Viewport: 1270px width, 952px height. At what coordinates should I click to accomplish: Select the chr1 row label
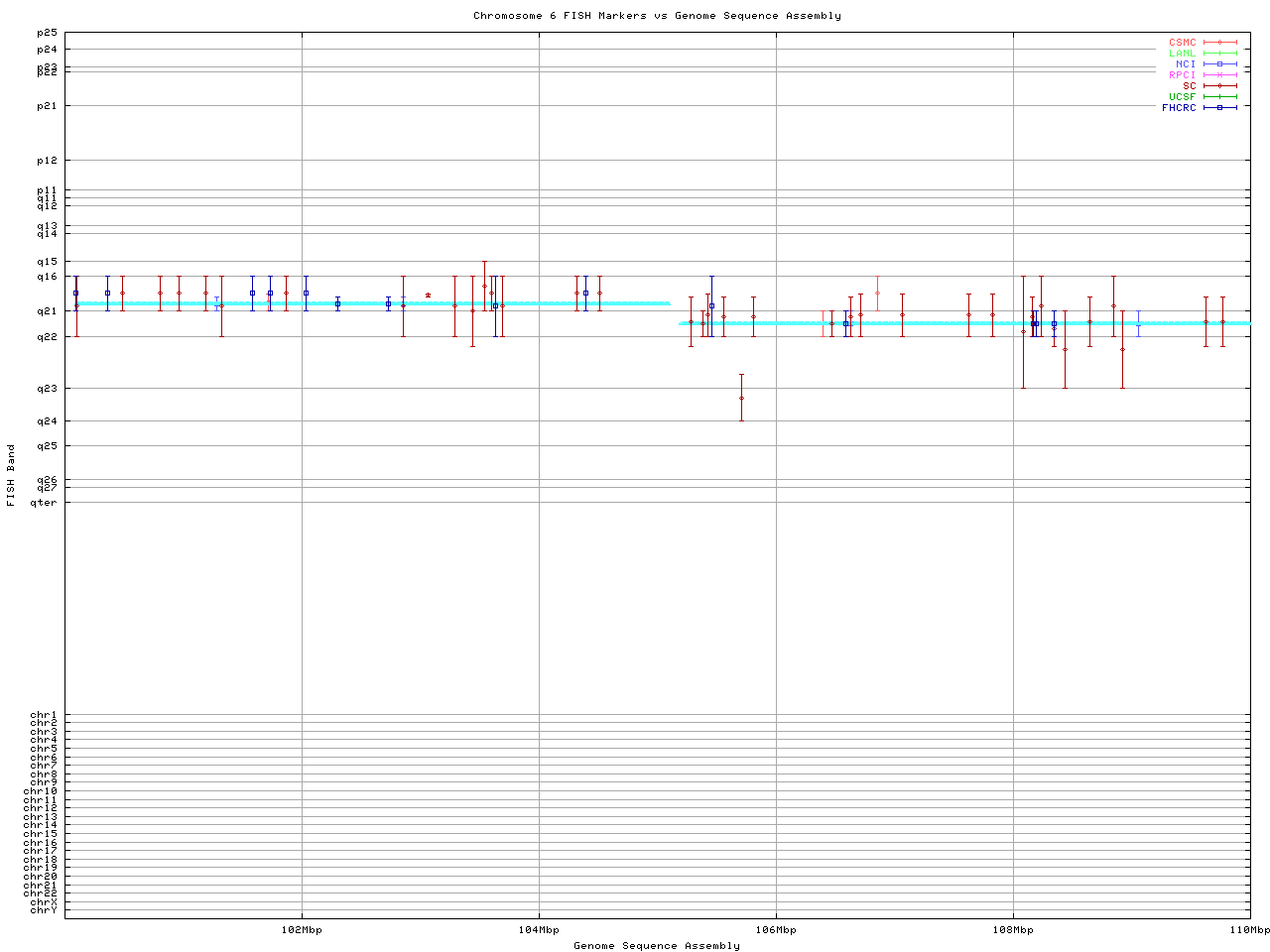[x=44, y=715]
